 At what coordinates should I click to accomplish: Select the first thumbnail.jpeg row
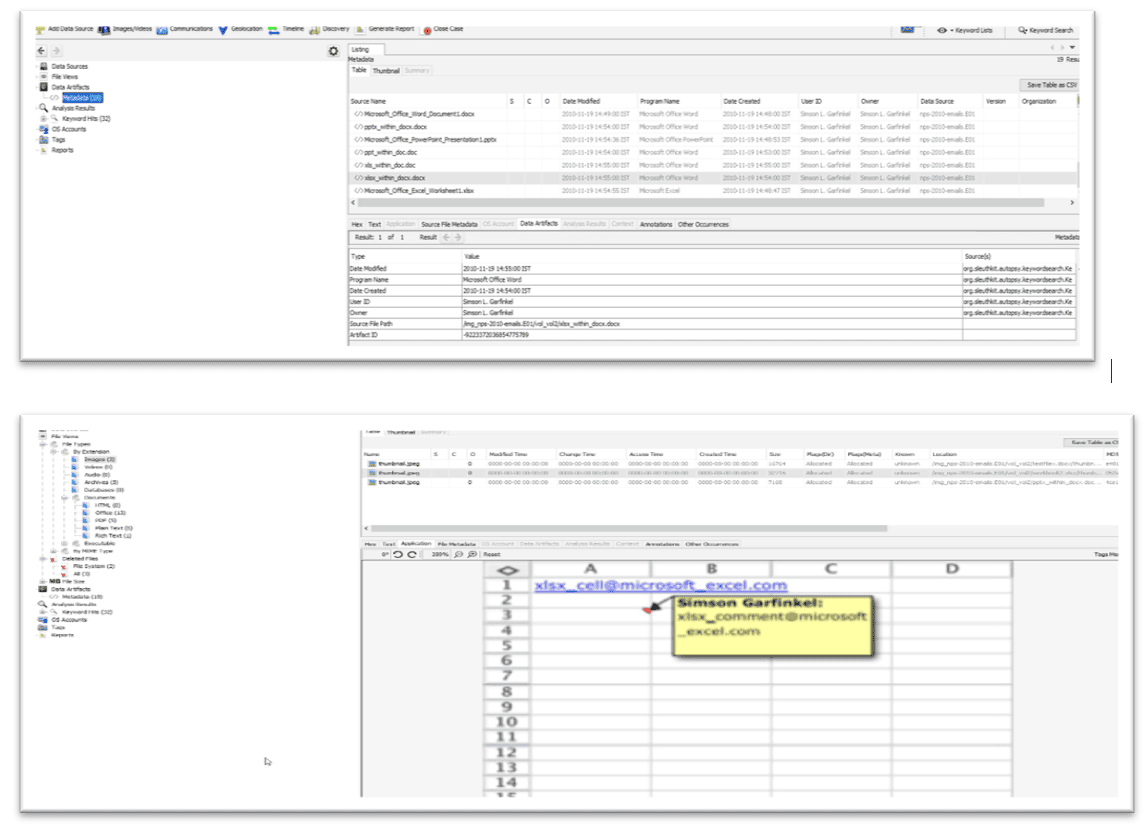point(740,464)
